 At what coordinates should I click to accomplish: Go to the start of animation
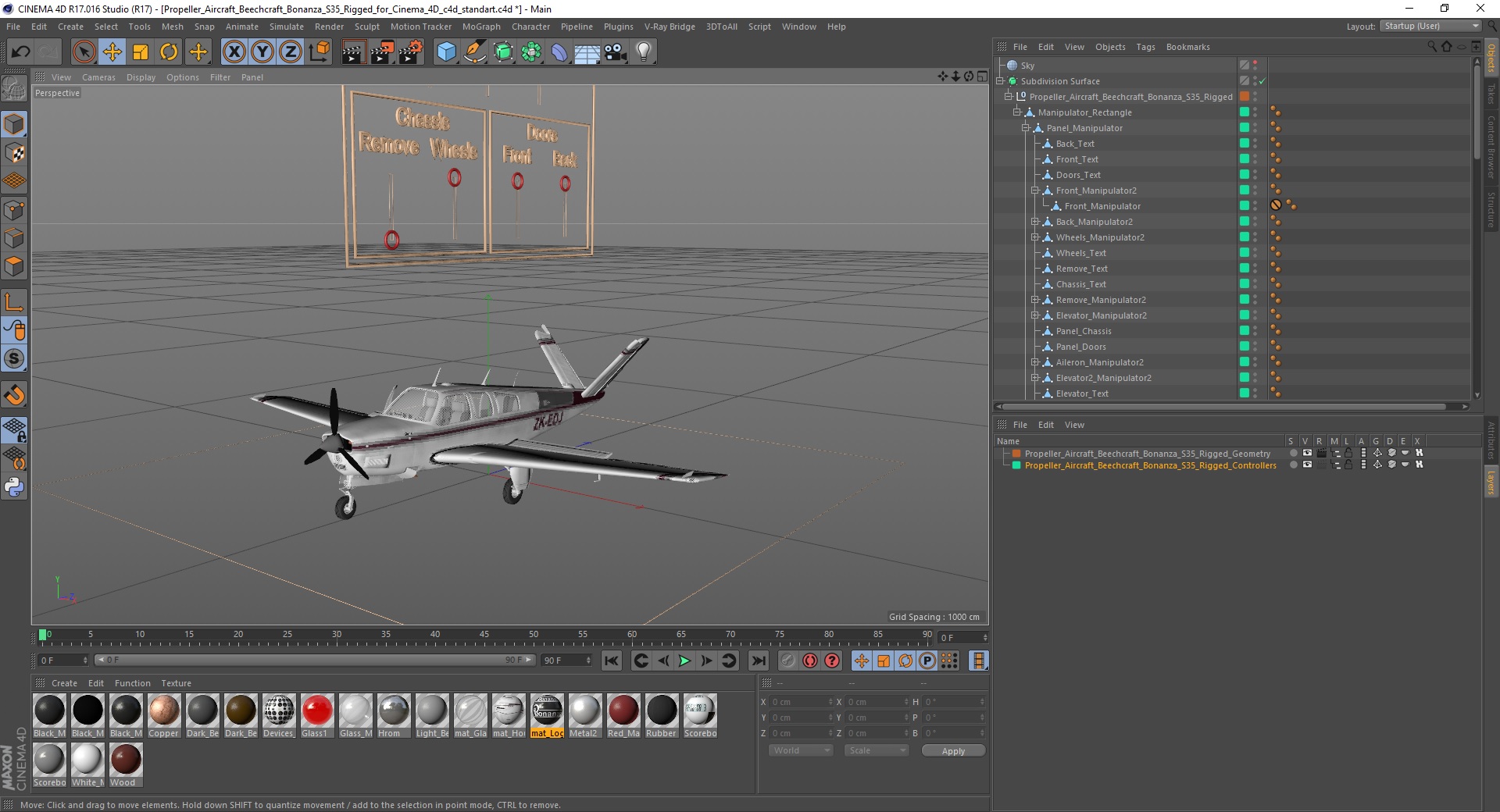coord(612,661)
